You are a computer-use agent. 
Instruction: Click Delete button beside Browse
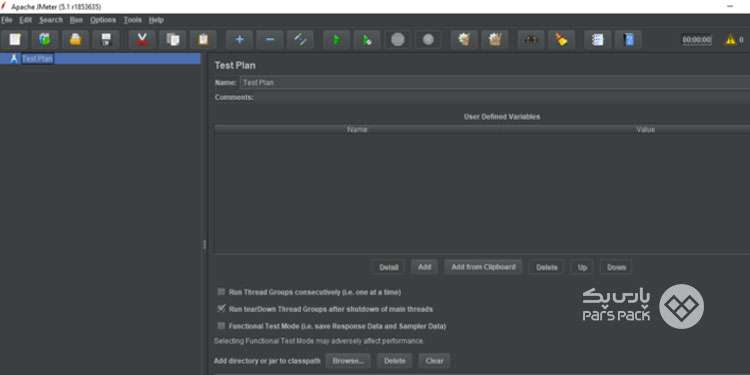tap(394, 361)
